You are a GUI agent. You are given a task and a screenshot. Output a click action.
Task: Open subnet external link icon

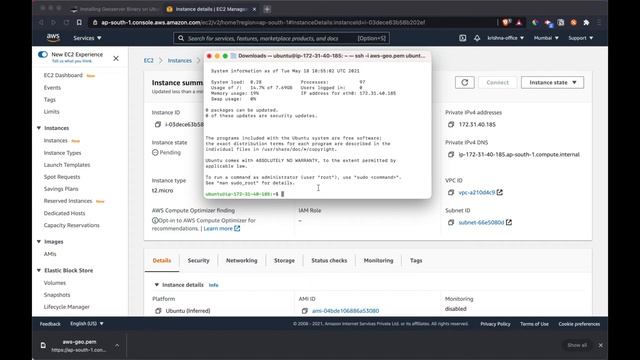click(509, 222)
